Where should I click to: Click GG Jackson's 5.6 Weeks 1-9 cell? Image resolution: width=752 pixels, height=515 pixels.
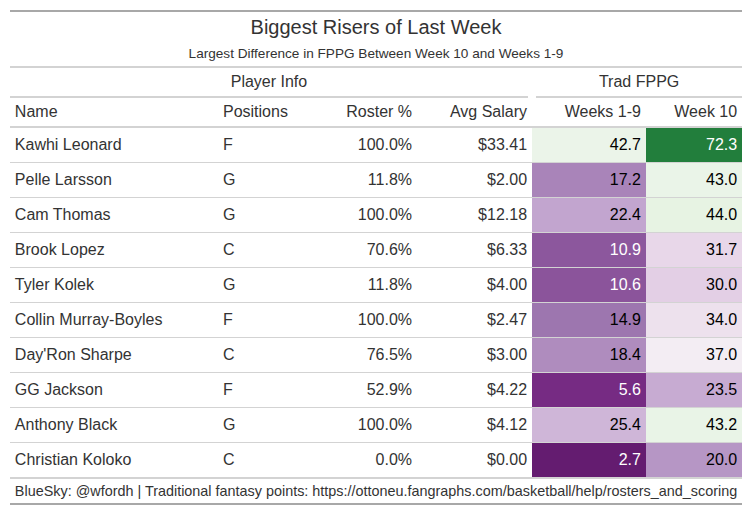588,389
